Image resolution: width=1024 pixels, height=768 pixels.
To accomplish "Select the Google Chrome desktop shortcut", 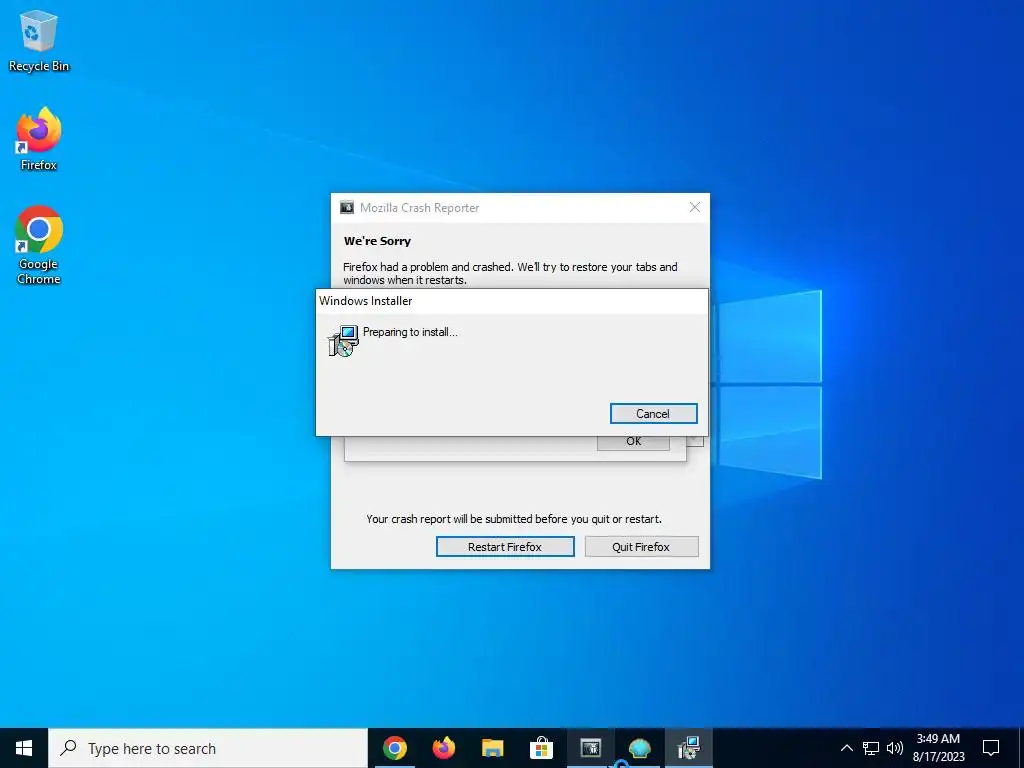I will 39,244.
